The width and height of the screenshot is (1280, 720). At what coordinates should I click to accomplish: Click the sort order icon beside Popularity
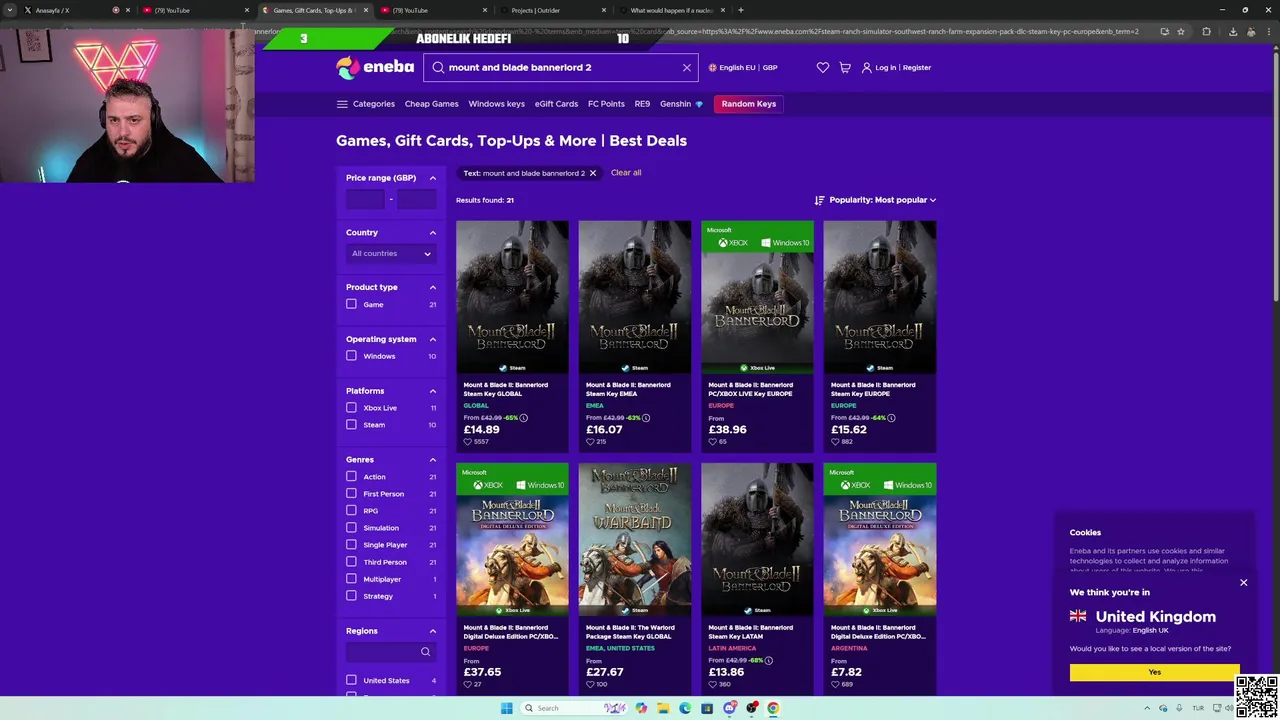pos(819,200)
